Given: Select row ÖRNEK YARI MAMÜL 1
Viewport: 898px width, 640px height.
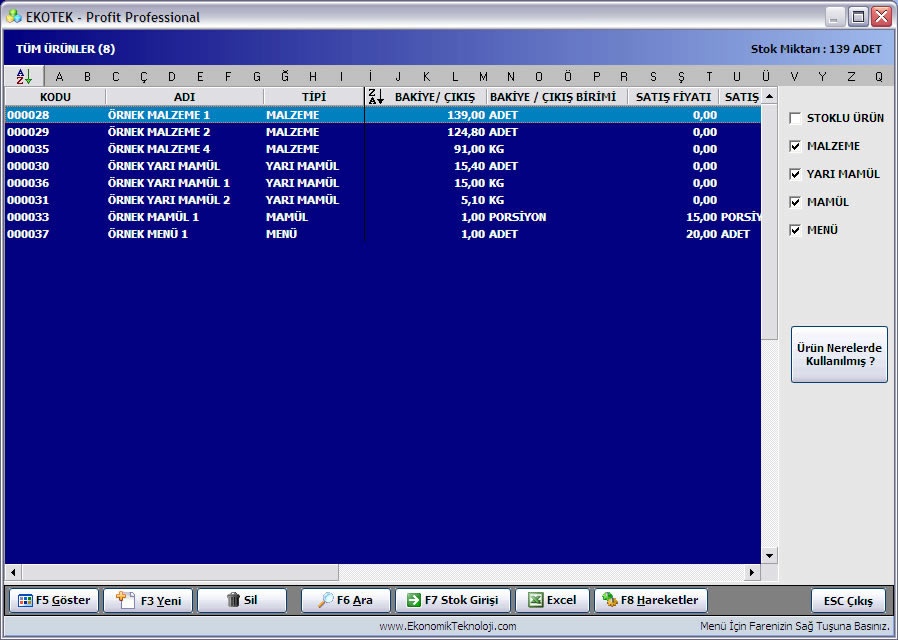Looking at the screenshot, I should [383, 183].
